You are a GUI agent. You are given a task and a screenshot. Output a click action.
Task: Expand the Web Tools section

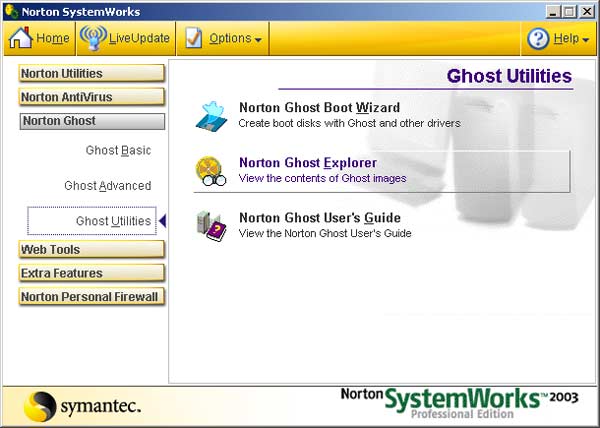(92, 250)
